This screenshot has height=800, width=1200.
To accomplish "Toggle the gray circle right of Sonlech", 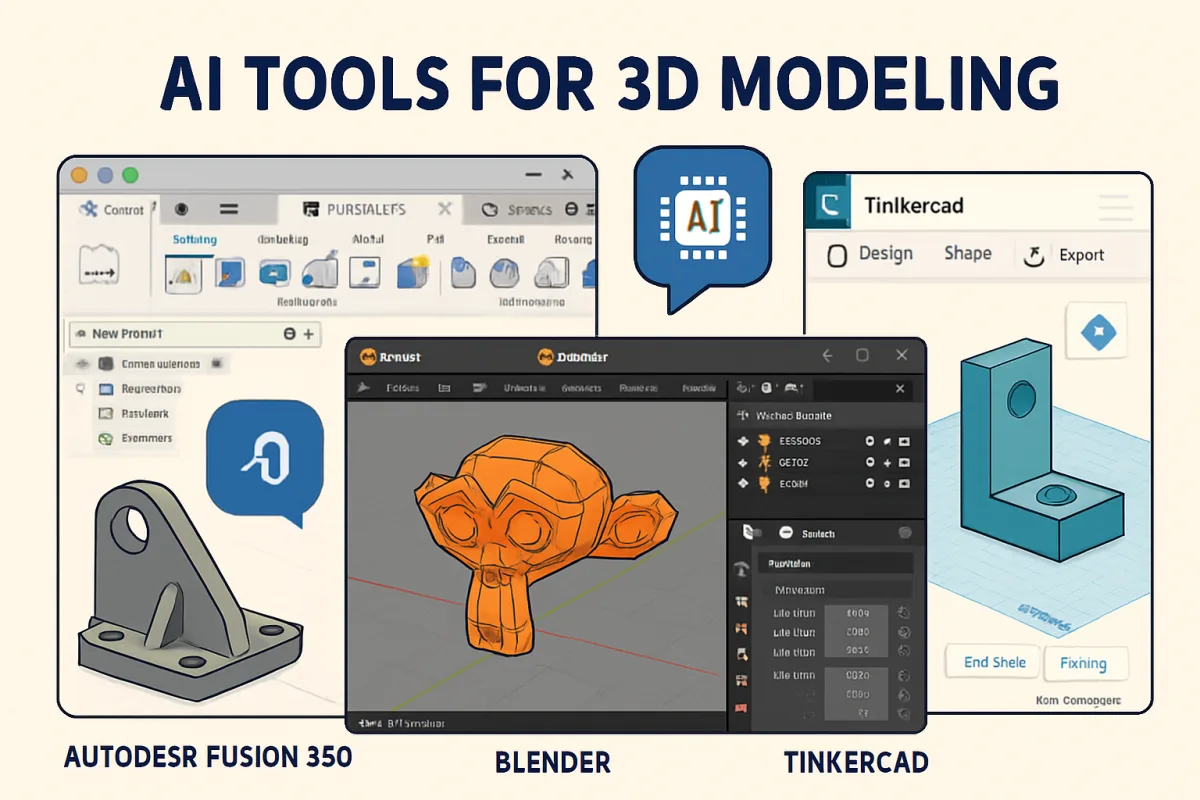I will (905, 533).
